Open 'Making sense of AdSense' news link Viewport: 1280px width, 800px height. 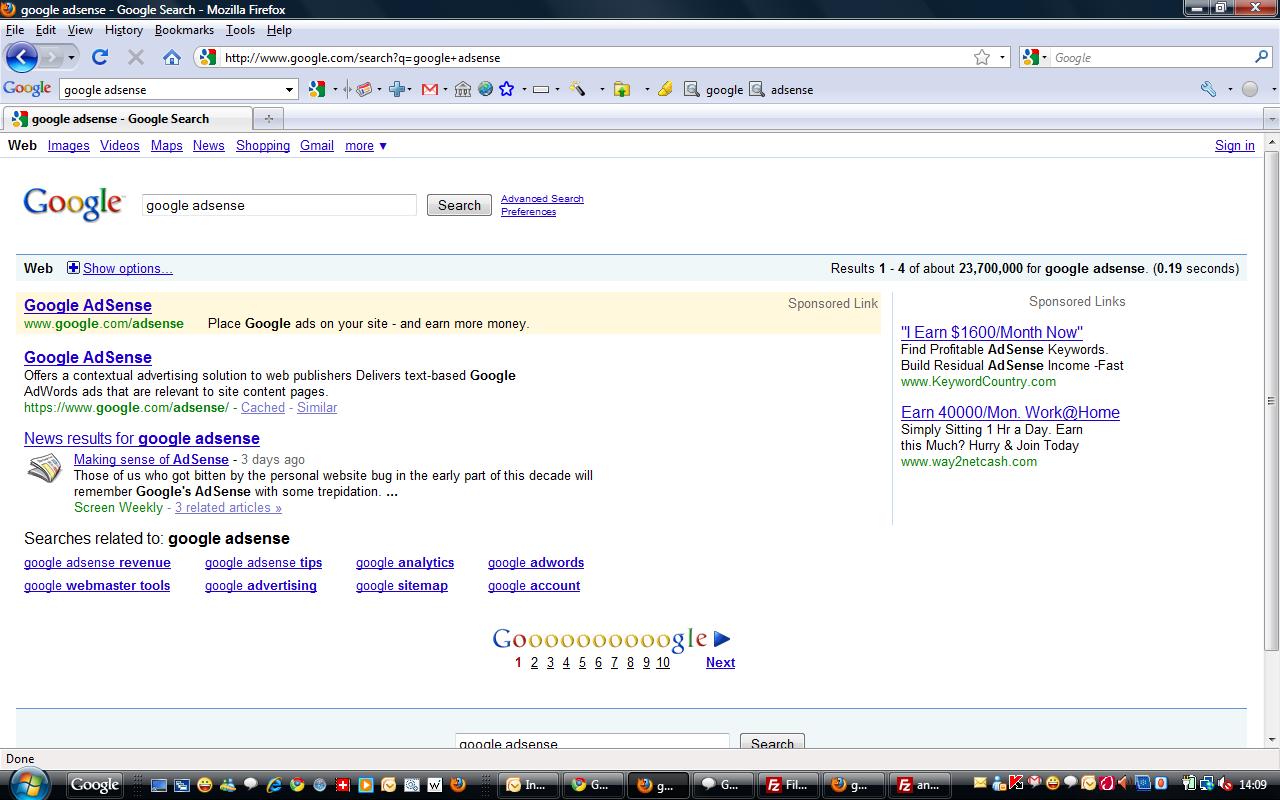pos(151,460)
